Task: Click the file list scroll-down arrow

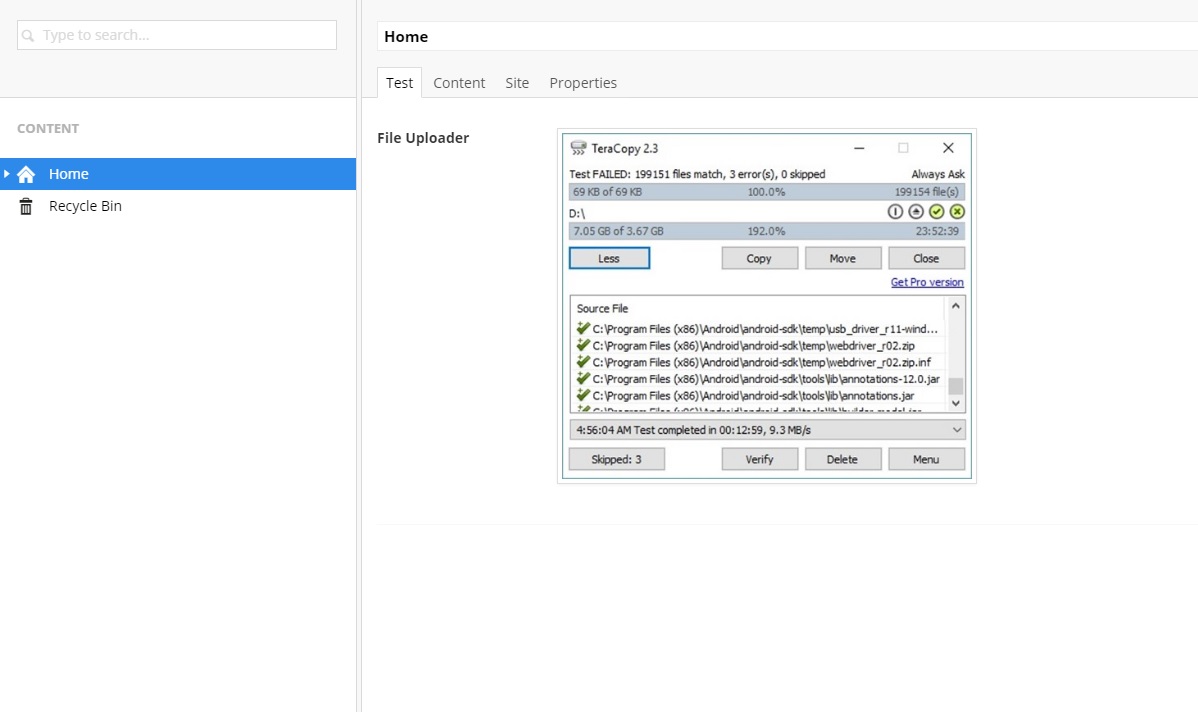Action: click(955, 403)
